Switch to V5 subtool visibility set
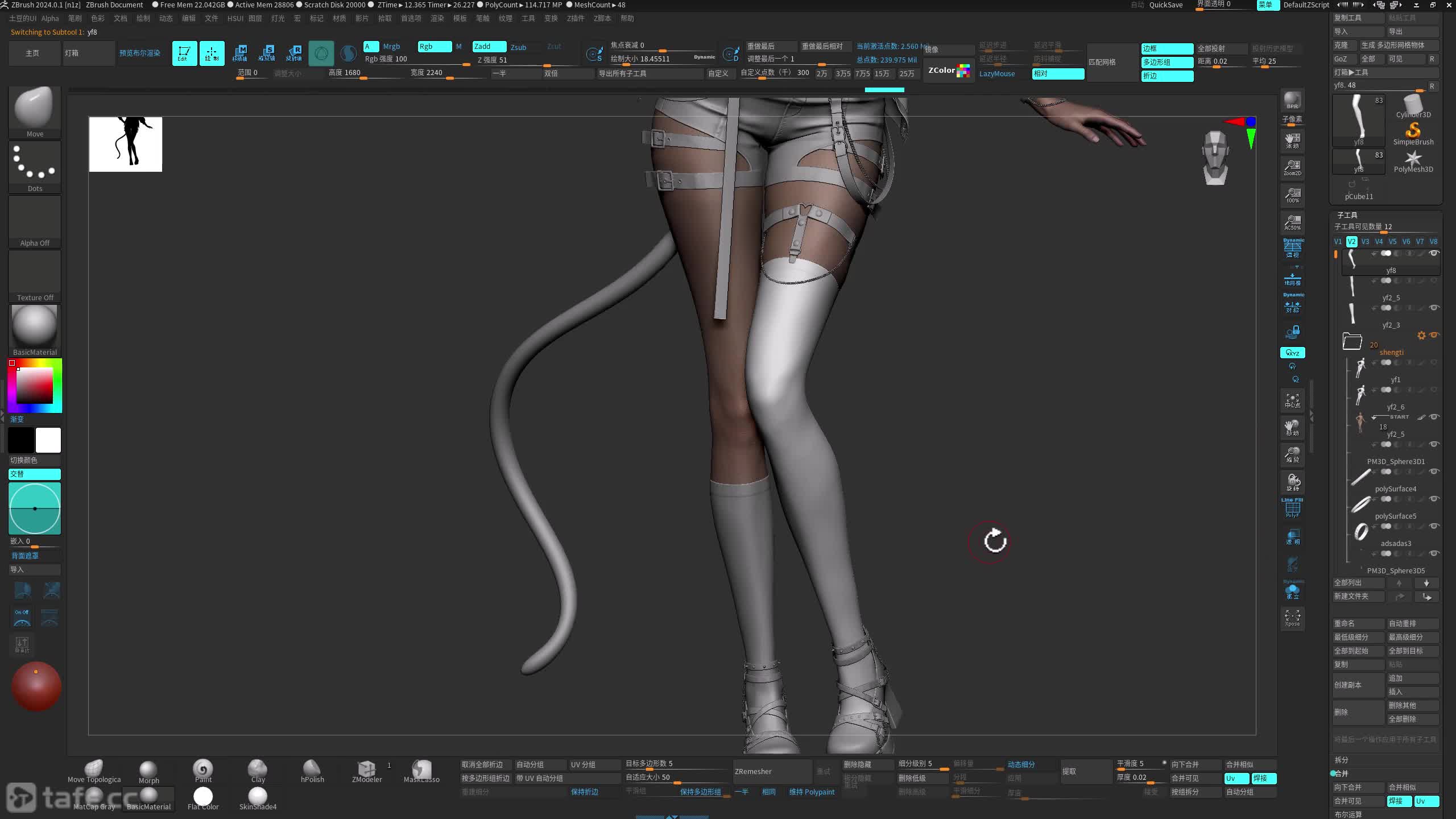Screen dimensions: 1456x819 [x=1392, y=242]
